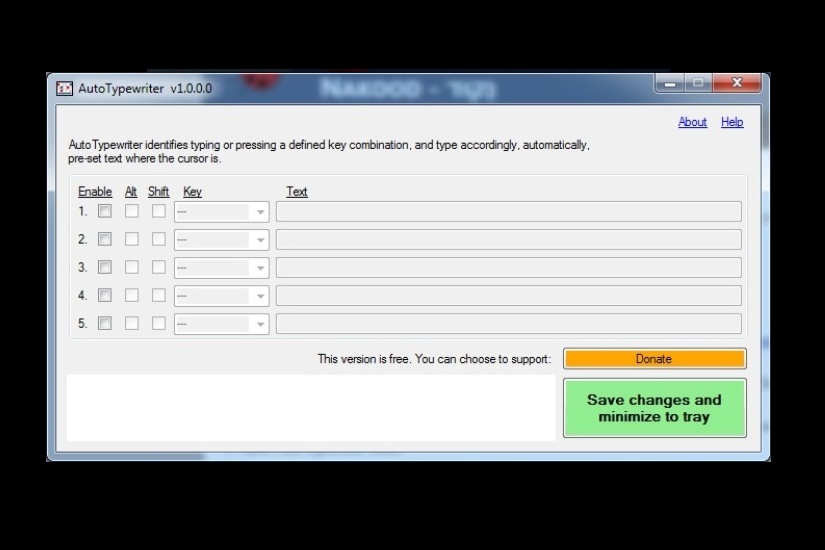The width and height of the screenshot is (825, 550).
Task: Tick the Enable checkbox for row 2
Action: point(105,239)
